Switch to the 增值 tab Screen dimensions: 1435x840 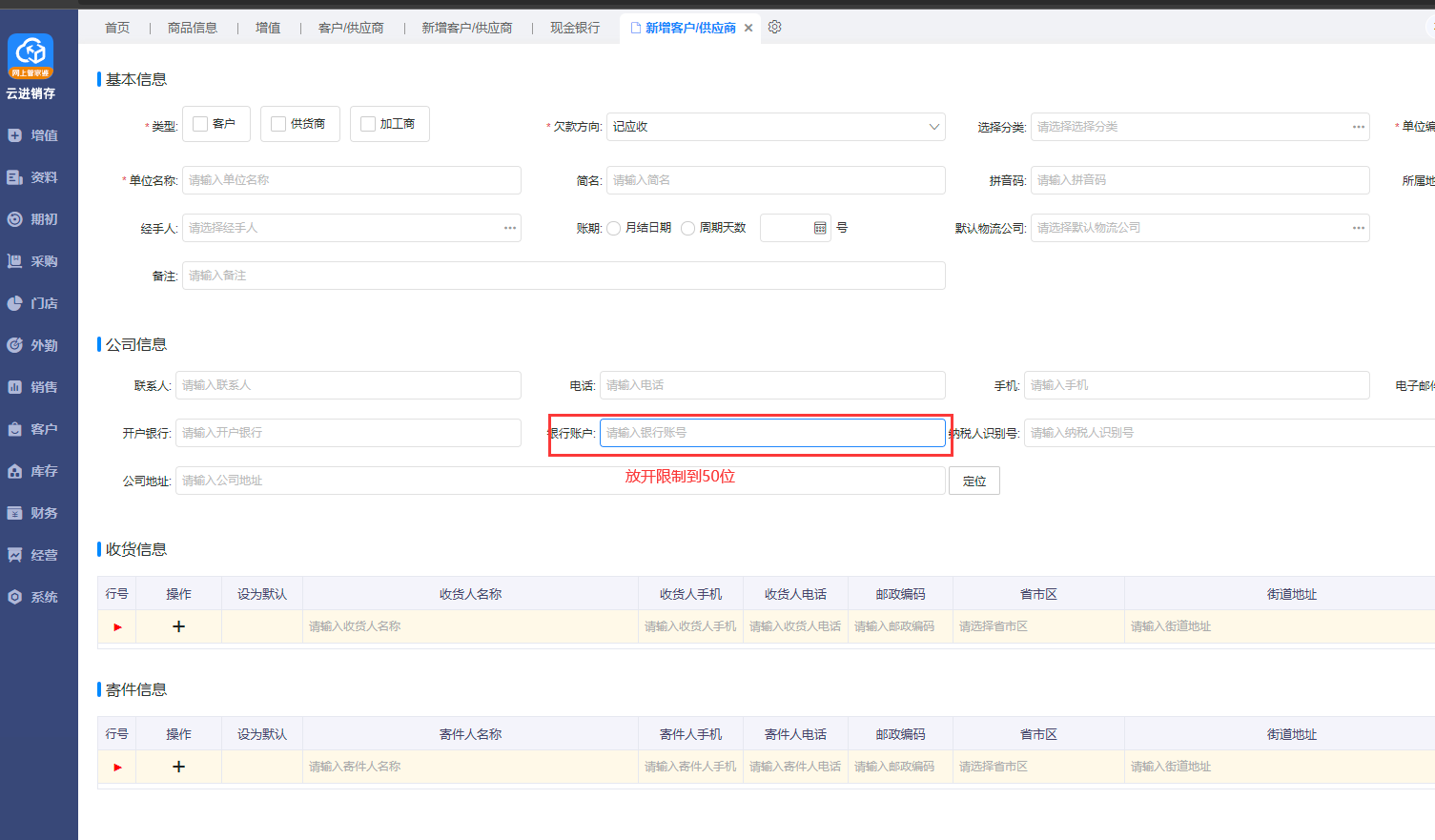tap(268, 28)
